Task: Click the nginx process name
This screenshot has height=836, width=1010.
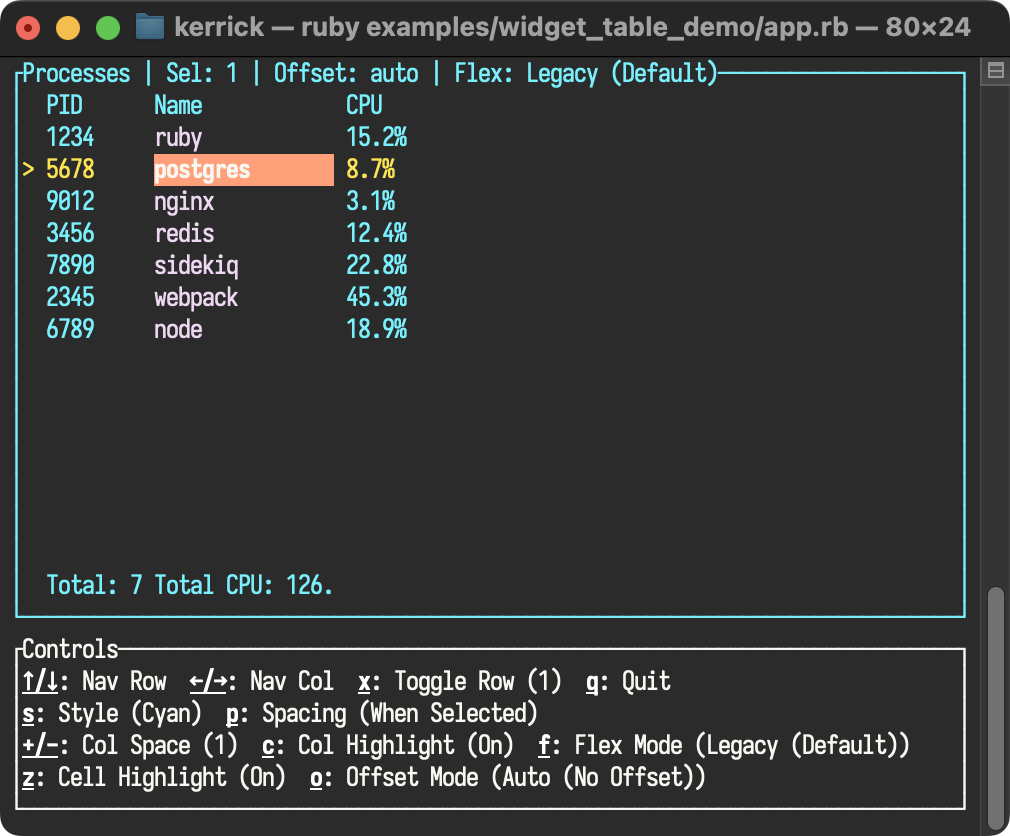Action: [184, 202]
